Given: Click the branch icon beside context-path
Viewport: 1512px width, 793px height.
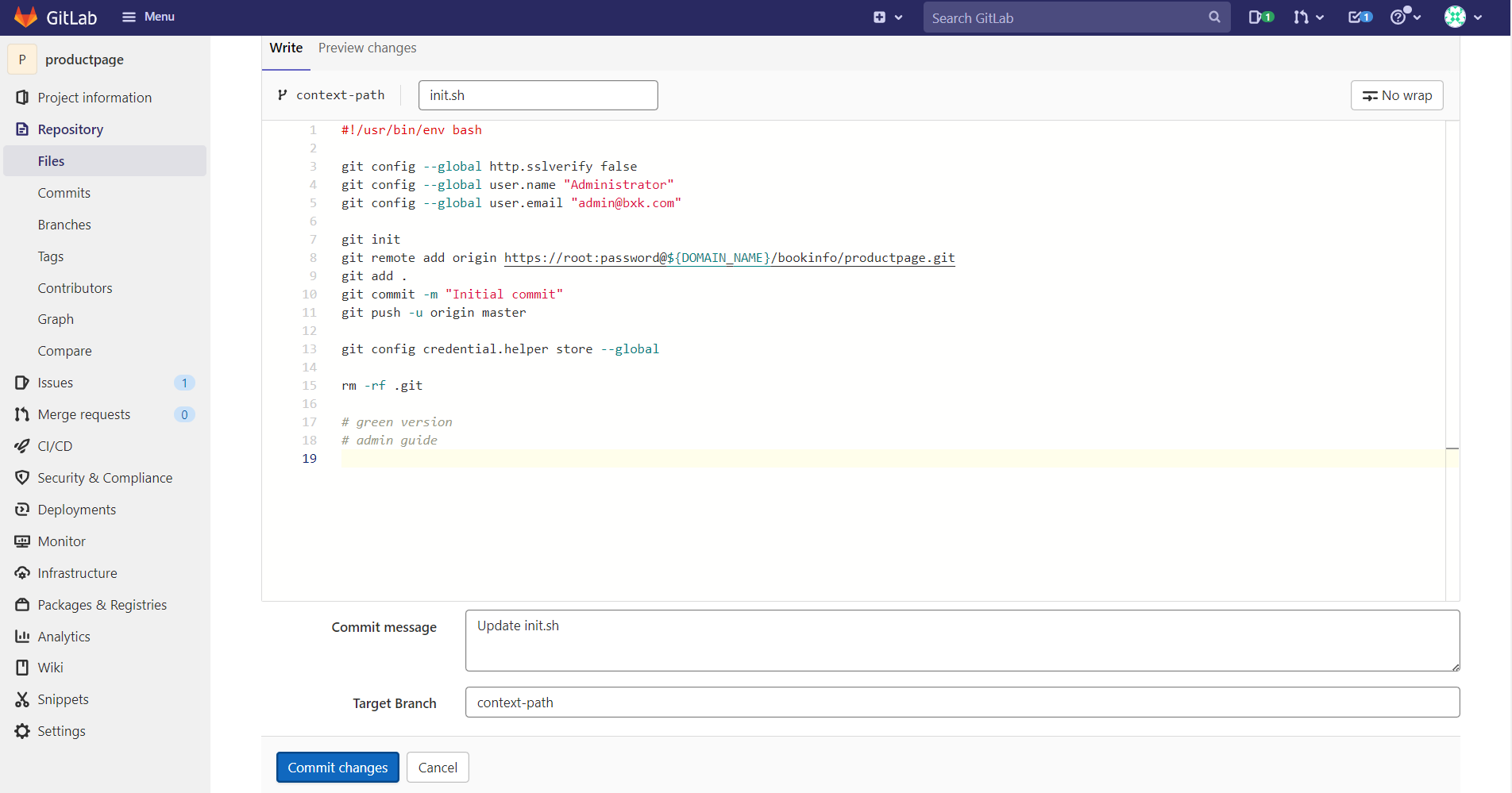Looking at the screenshot, I should (x=282, y=95).
